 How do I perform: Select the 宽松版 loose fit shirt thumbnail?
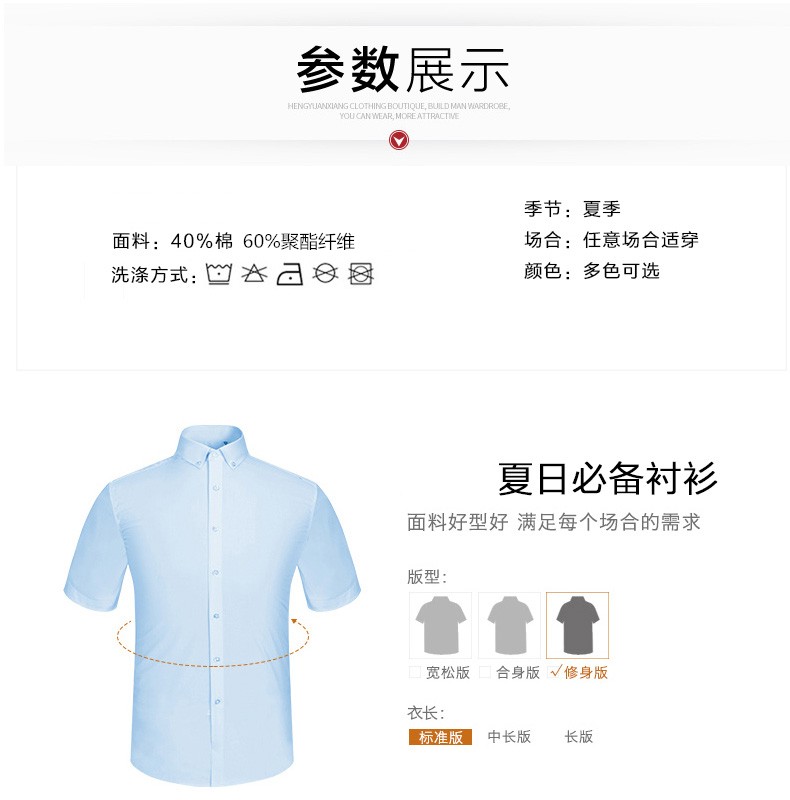click(x=440, y=625)
